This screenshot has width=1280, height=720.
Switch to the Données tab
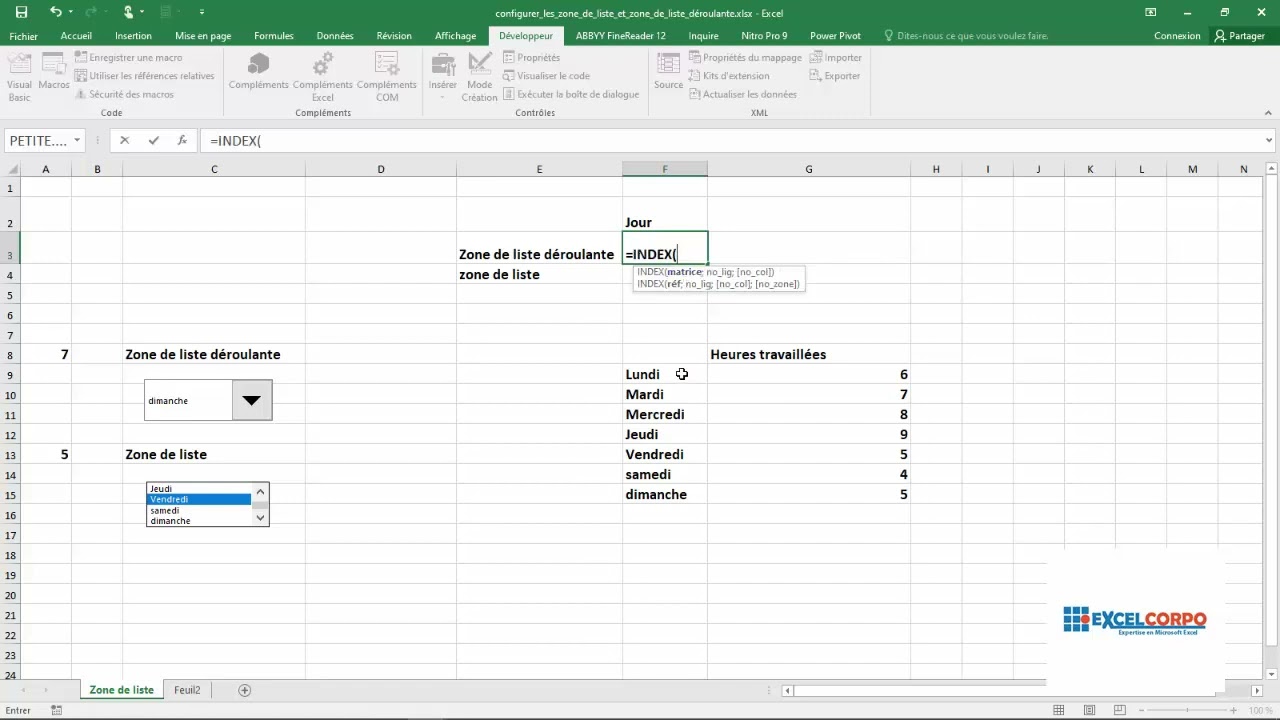tap(335, 36)
